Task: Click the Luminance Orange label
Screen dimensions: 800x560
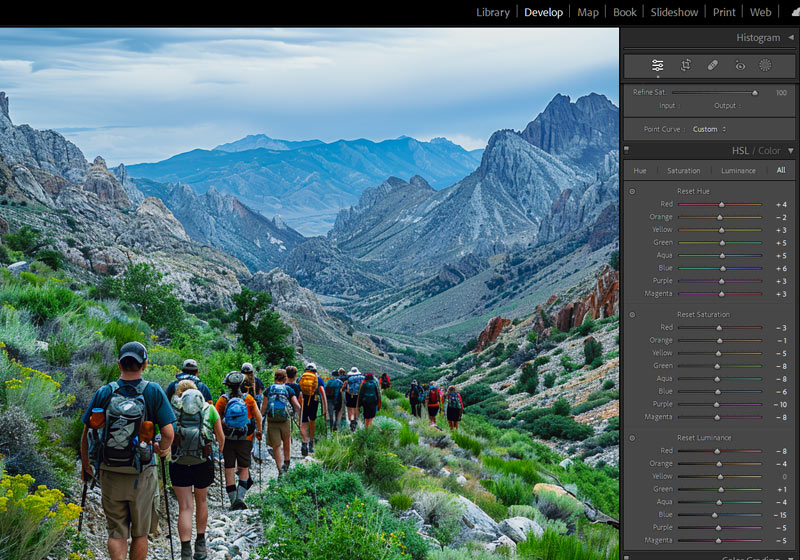Action: pos(661,464)
